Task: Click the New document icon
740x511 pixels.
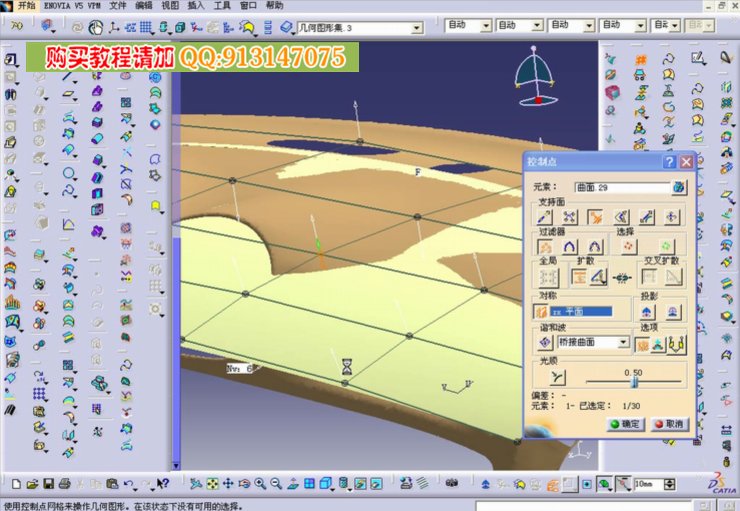Action: click(17, 484)
